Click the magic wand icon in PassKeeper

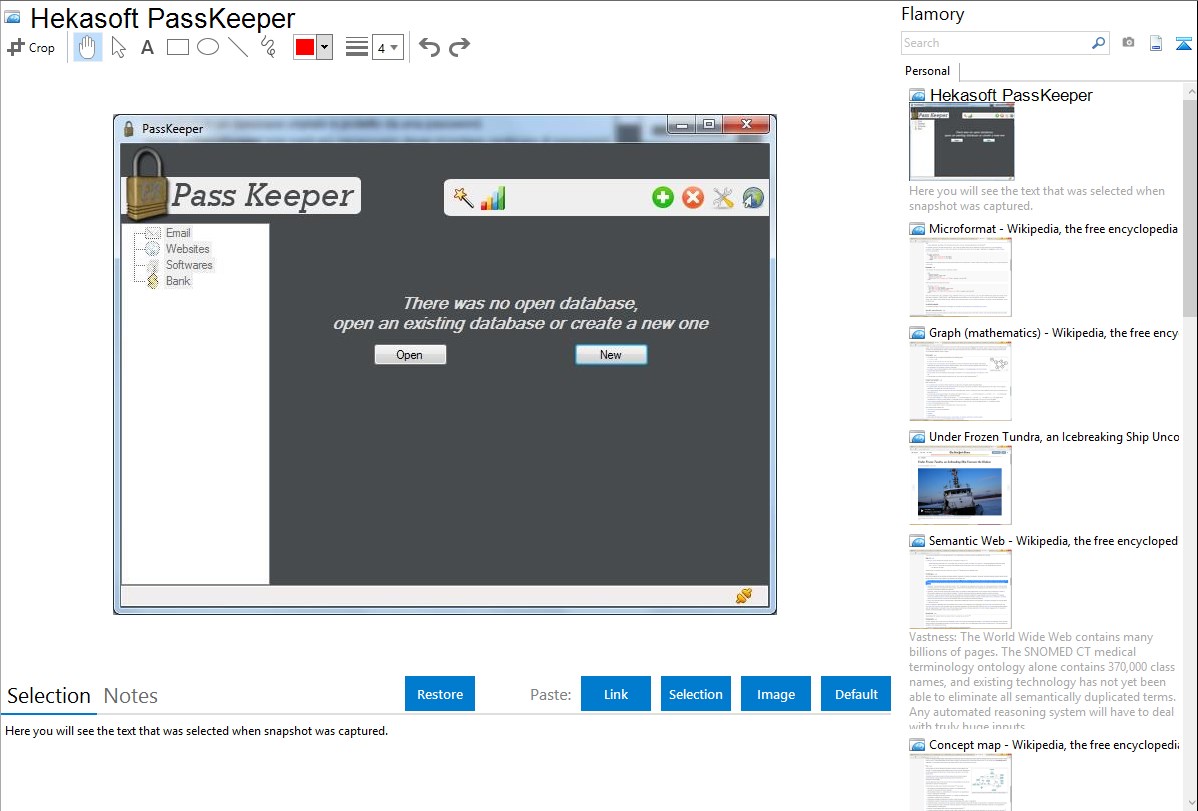[463, 197]
